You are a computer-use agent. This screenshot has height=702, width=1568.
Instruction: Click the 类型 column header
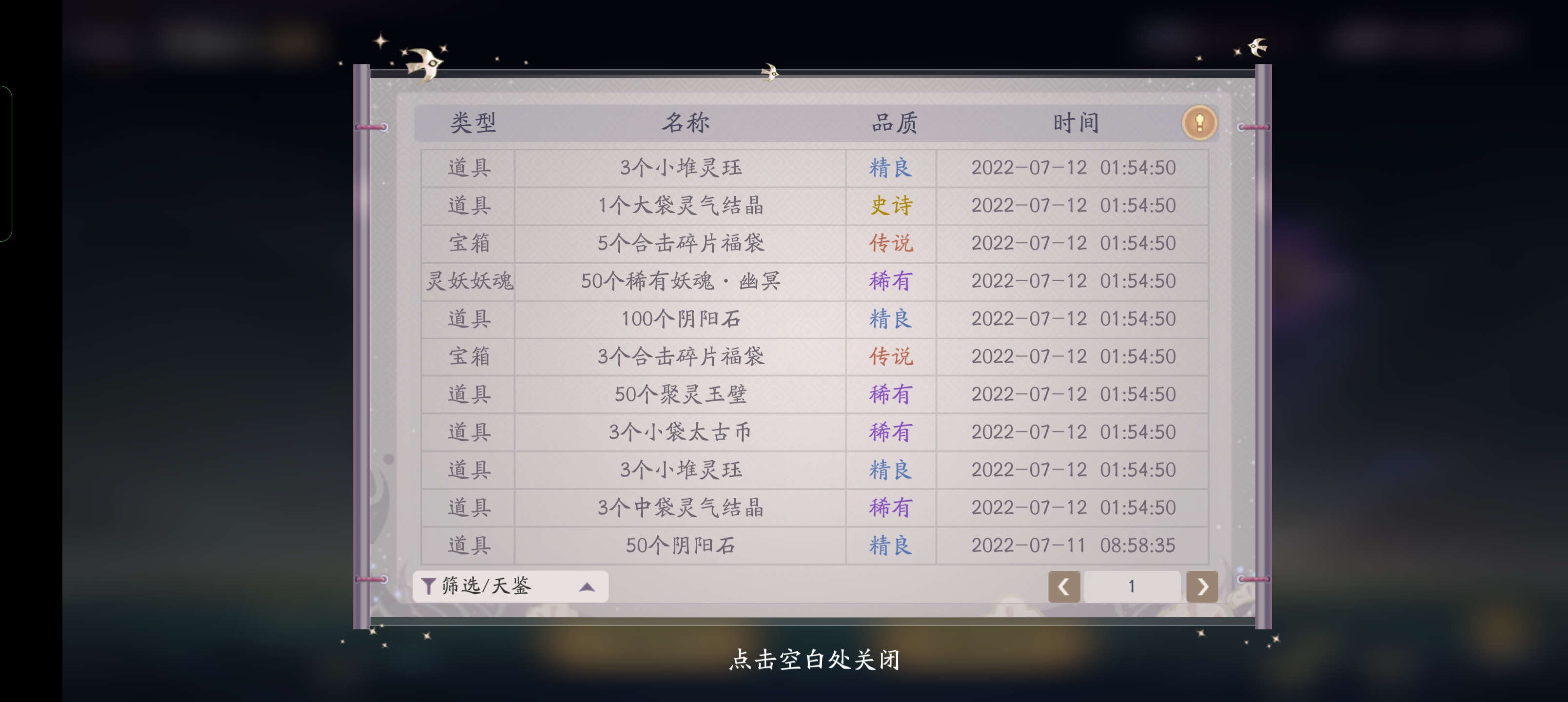pyautogui.click(x=473, y=123)
